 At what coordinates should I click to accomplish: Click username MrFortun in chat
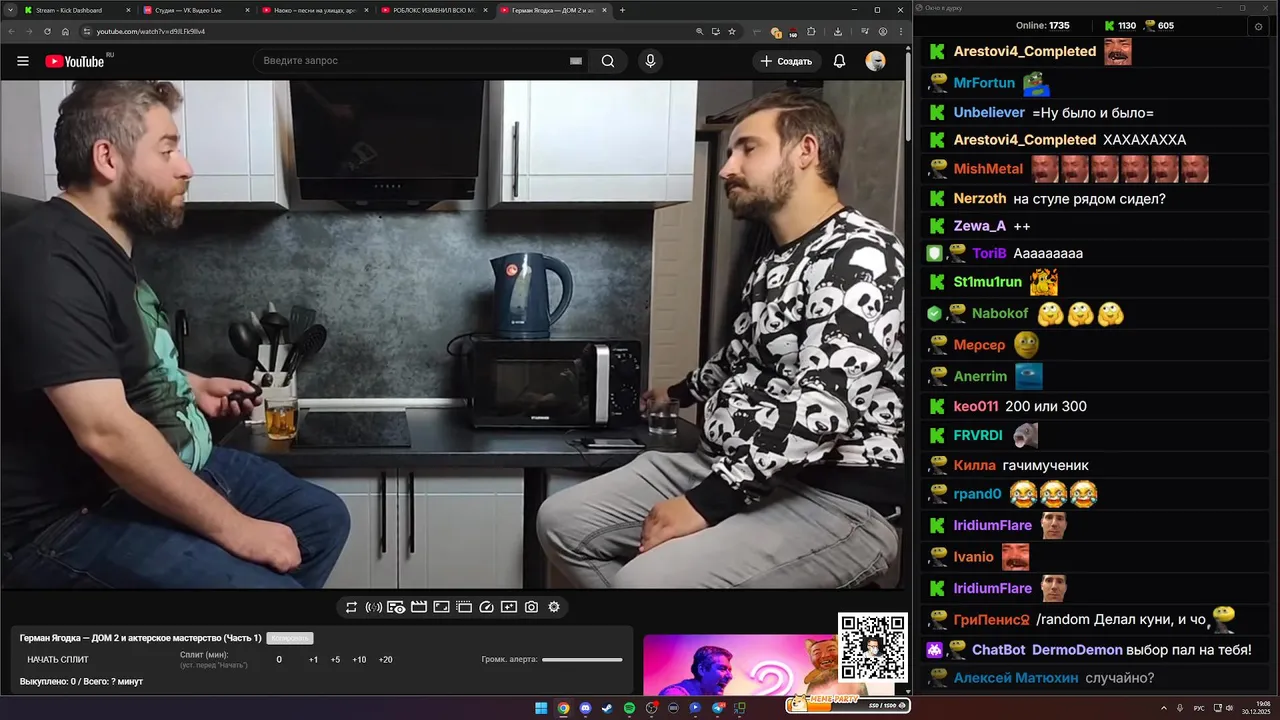(984, 83)
